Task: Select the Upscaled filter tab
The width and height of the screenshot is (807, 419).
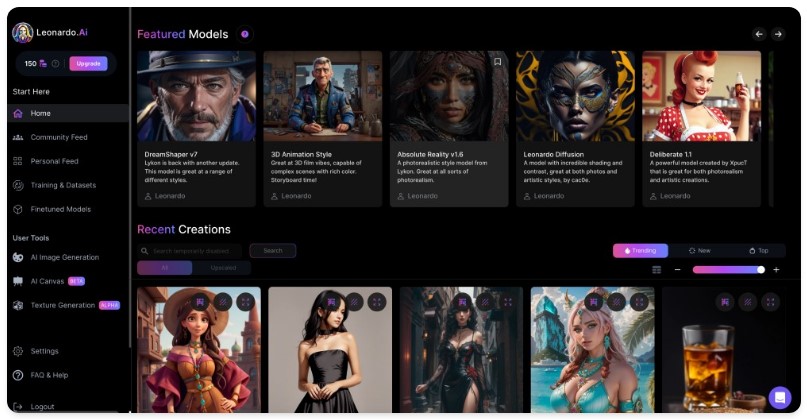Action: [223, 268]
